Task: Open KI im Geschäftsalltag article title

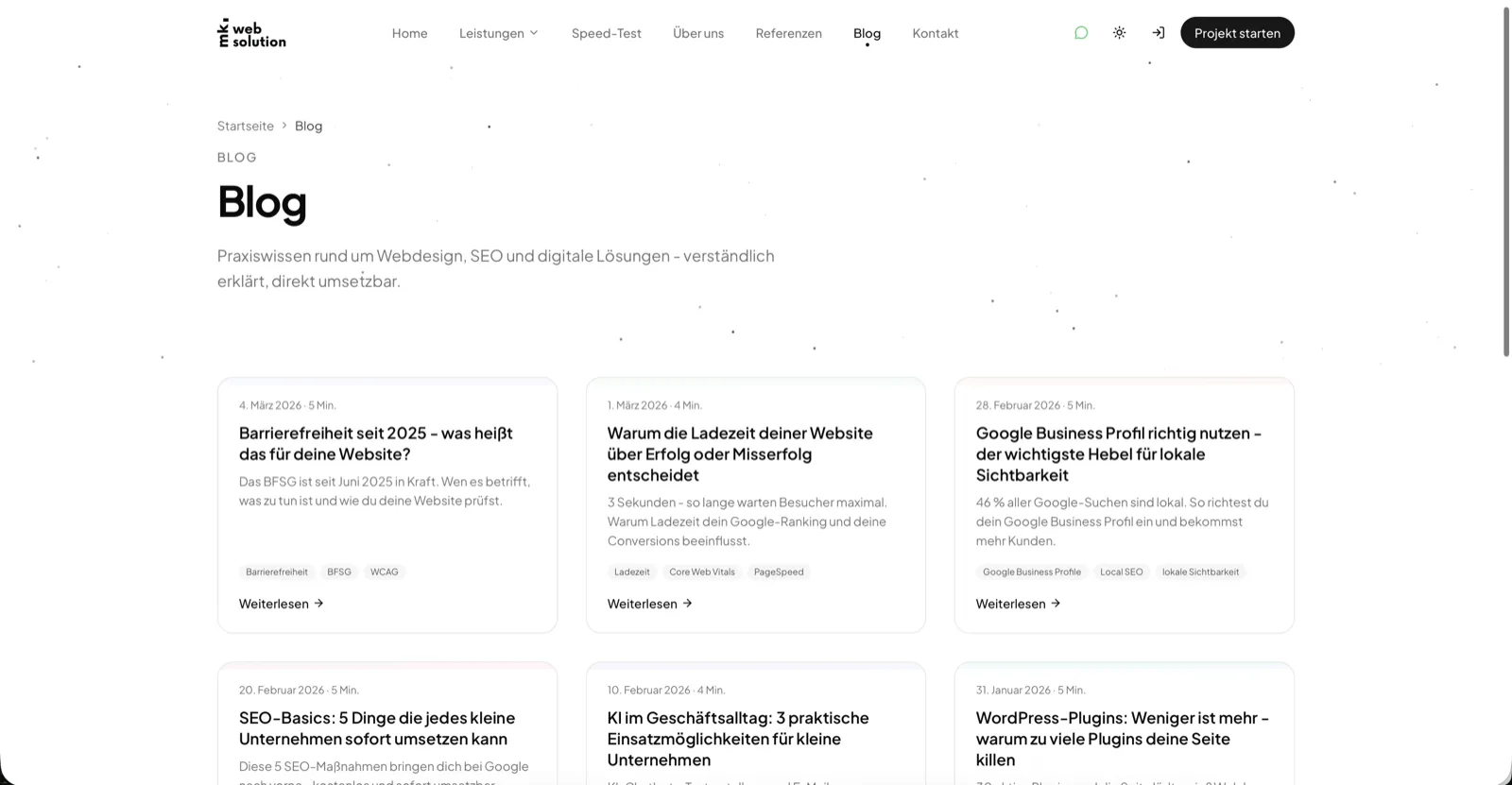Action: pyautogui.click(x=738, y=739)
